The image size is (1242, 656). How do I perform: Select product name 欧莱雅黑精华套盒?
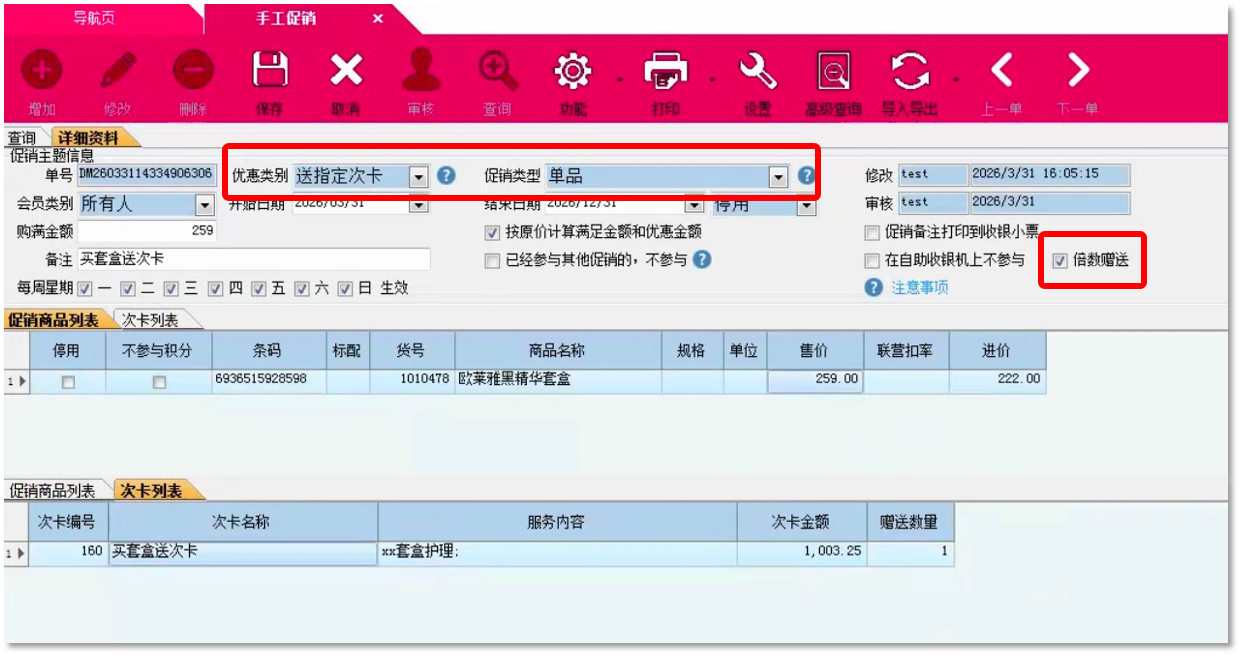pyautogui.click(x=558, y=380)
